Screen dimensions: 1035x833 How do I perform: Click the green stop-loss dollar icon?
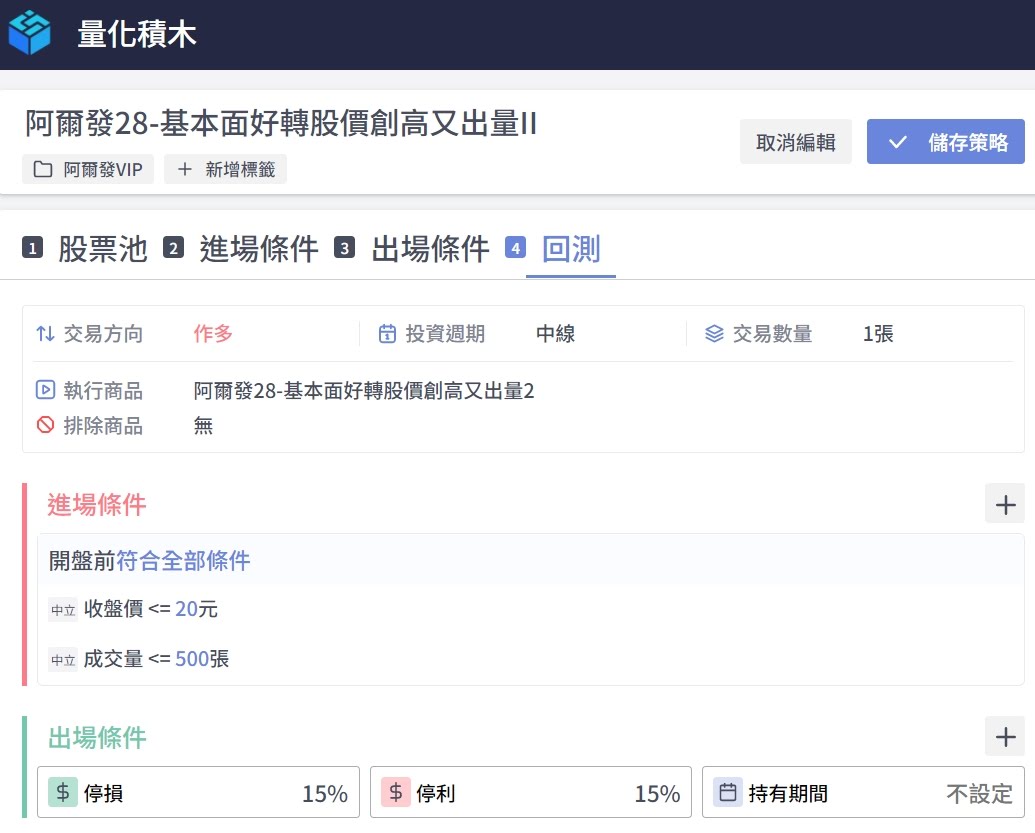tap(63, 793)
